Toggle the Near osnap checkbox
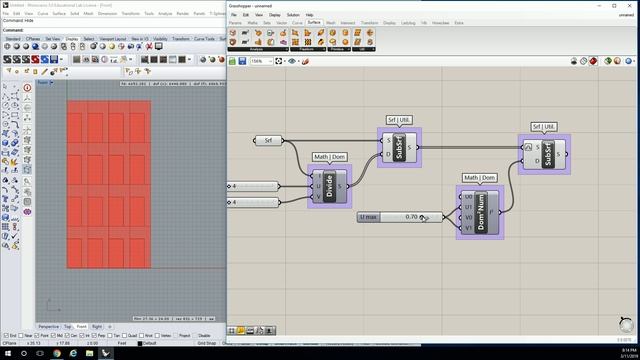This screenshot has height=360, width=640. click(x=21, y=336)
